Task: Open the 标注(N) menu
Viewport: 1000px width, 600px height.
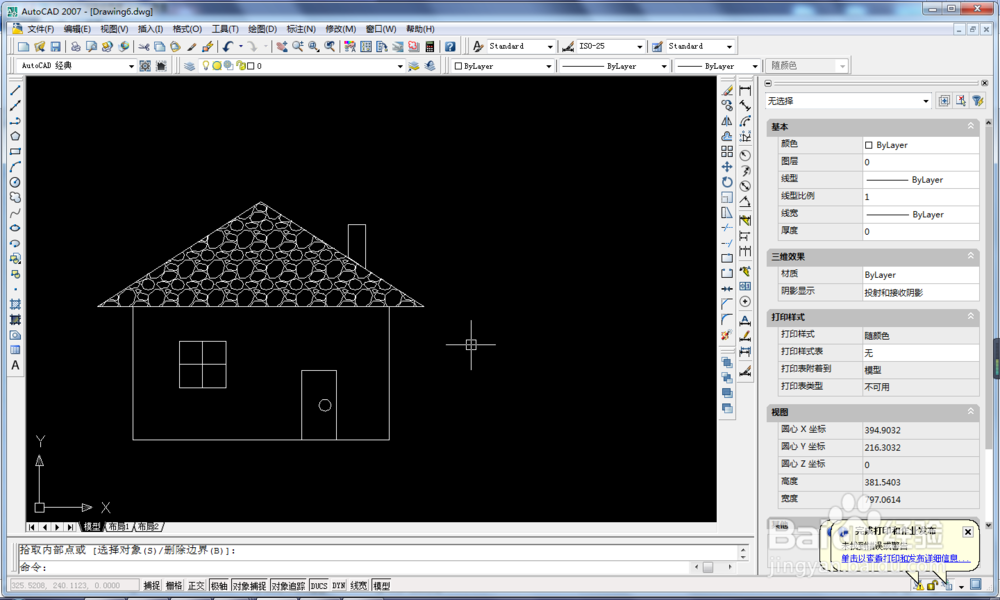Action: 301,29
